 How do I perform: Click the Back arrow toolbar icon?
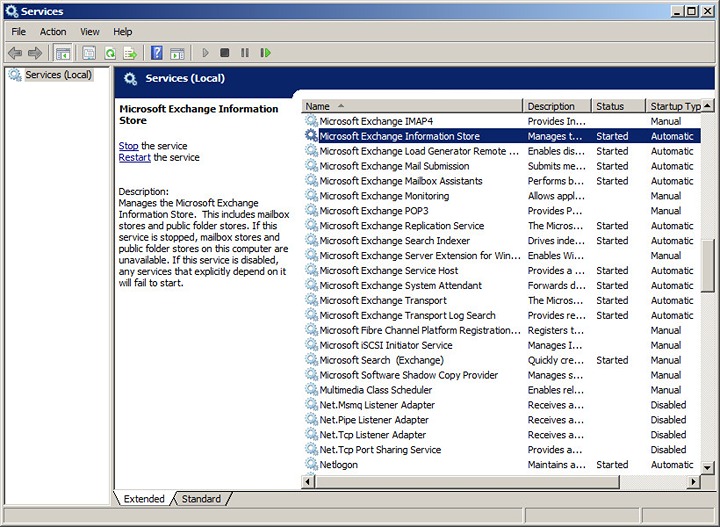coord(15,53)
